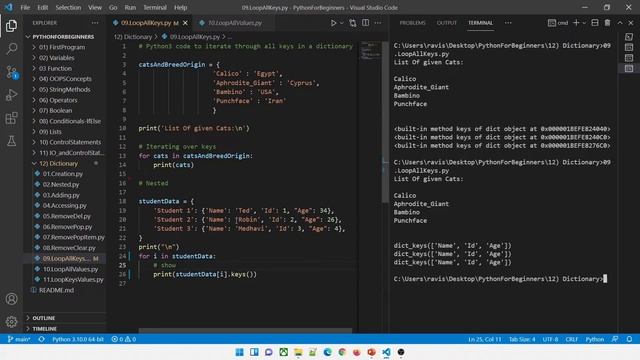
Task: Close the 09.LoopAllKeys.py editor tab
Action: coord(185,23)
